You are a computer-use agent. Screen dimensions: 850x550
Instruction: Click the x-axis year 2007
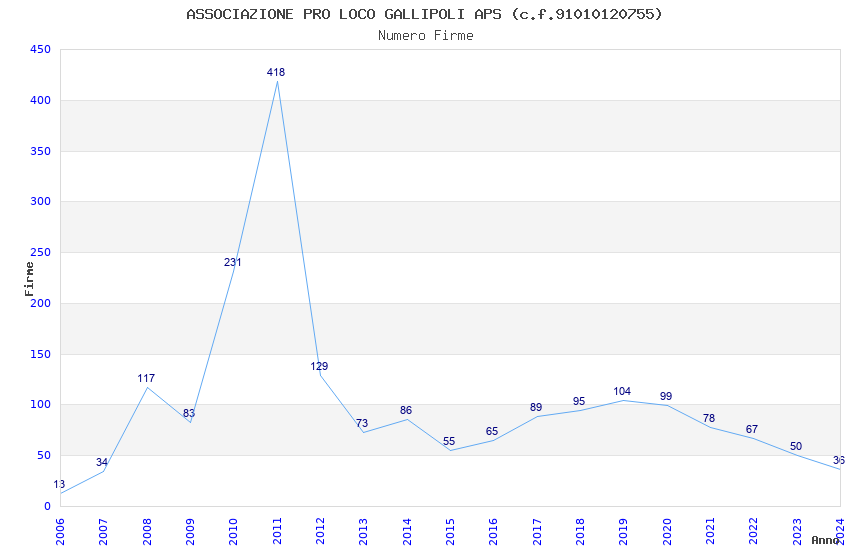(103, 532)
